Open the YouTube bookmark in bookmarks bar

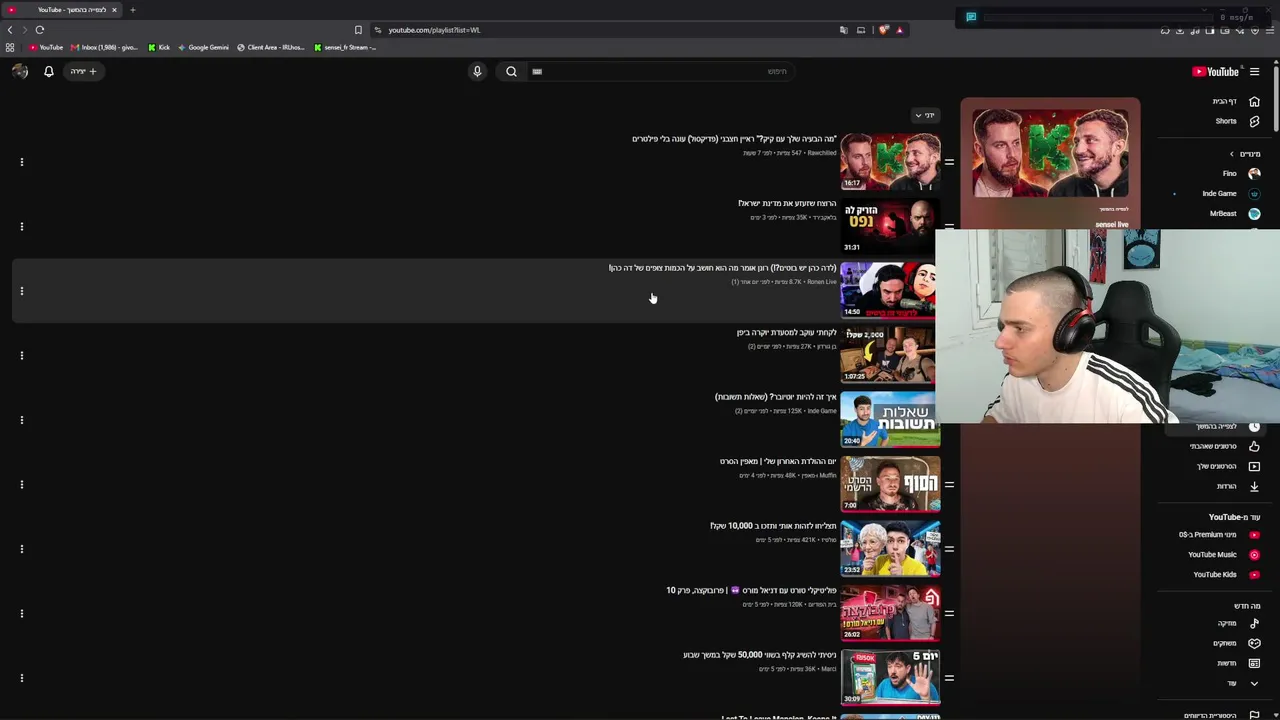(x=46, y=47)
